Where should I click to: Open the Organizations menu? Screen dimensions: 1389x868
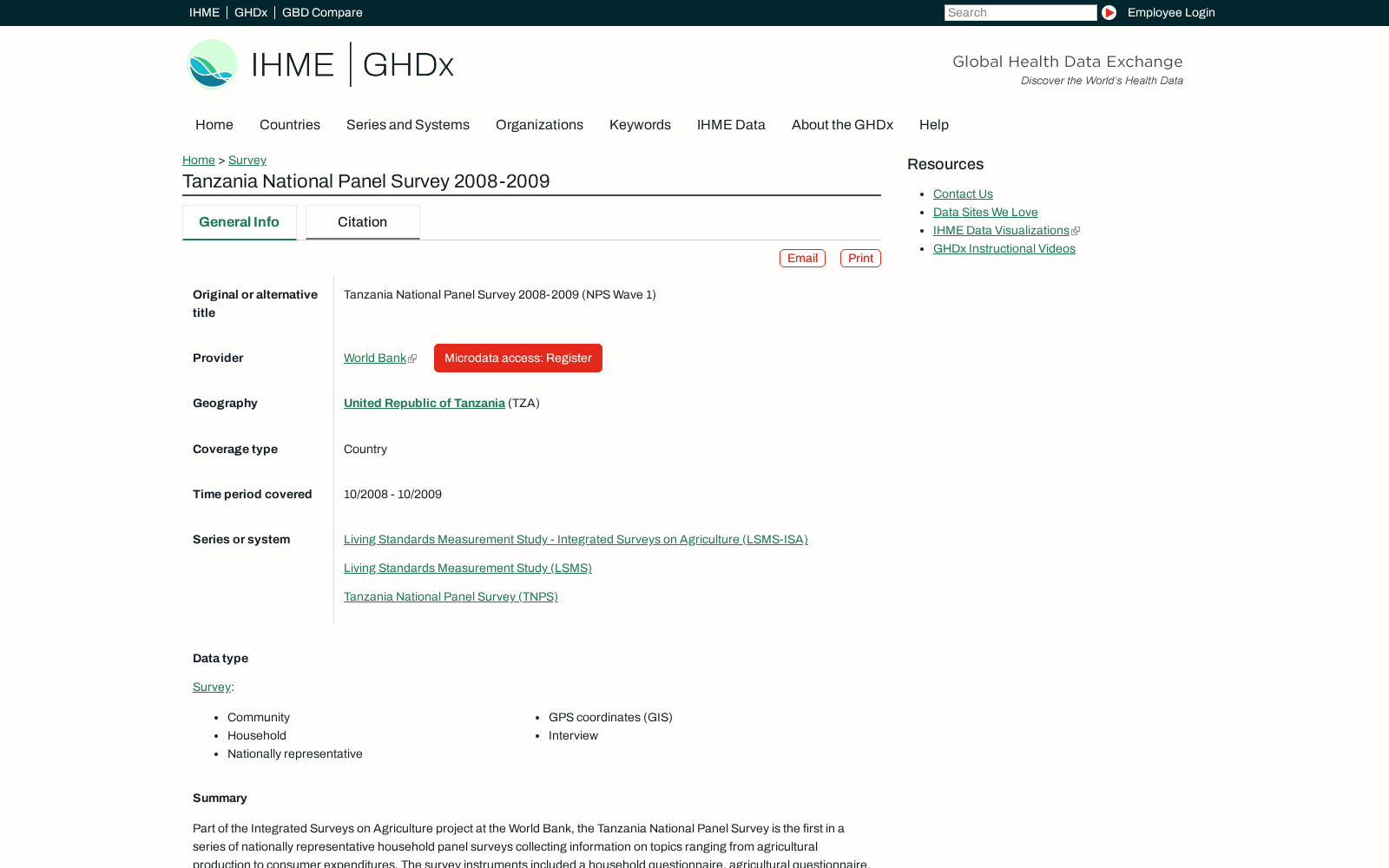539,125
